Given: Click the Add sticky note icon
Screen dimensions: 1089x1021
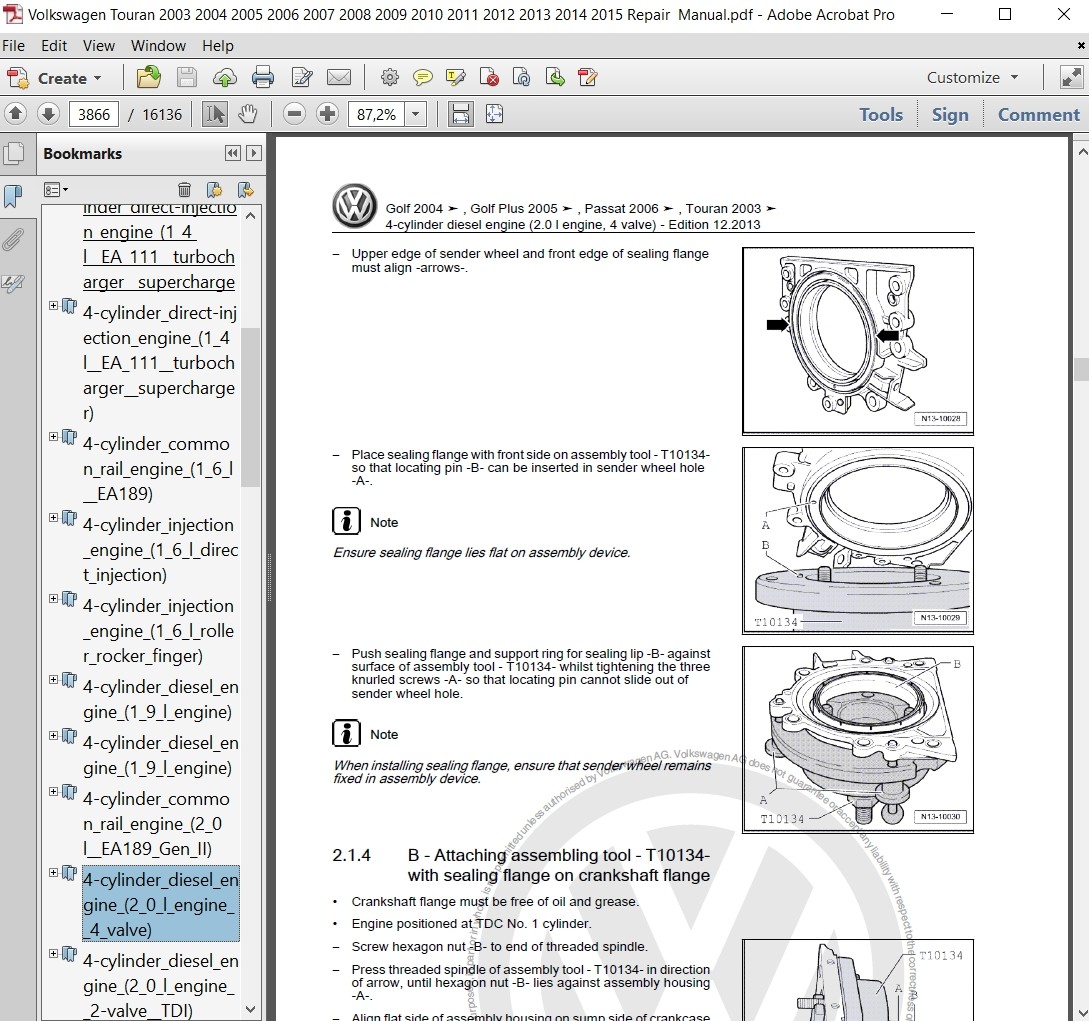Looking at the screenshot, I should (x=423, y=78).
